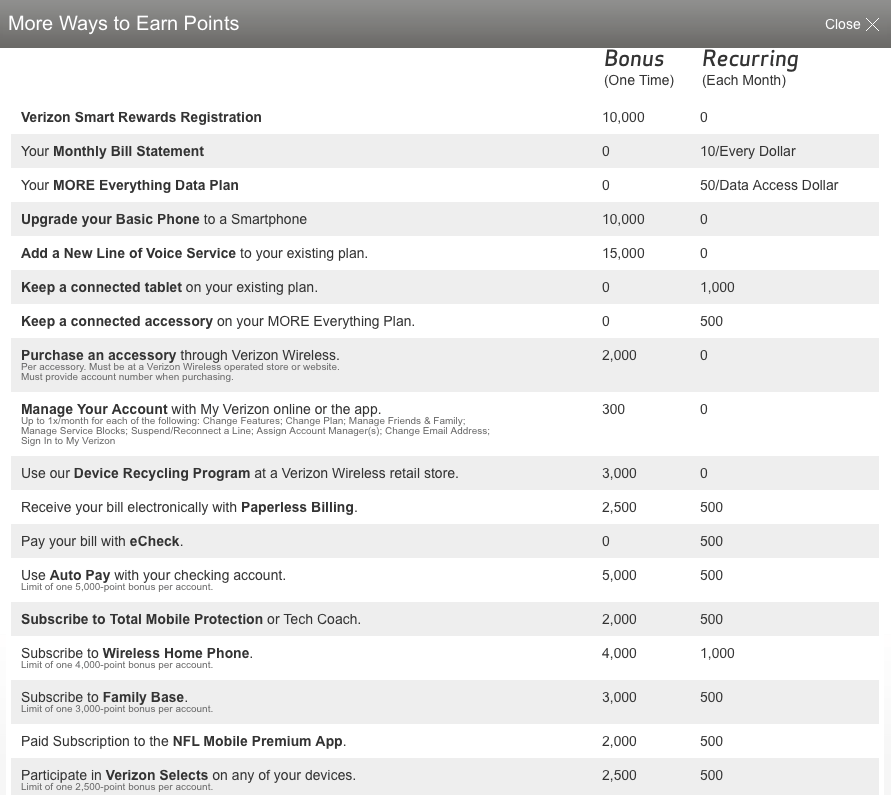Click 500 recurring for Paperless Billing
Viewport: 891px width, 795px height.
[711, 507]
